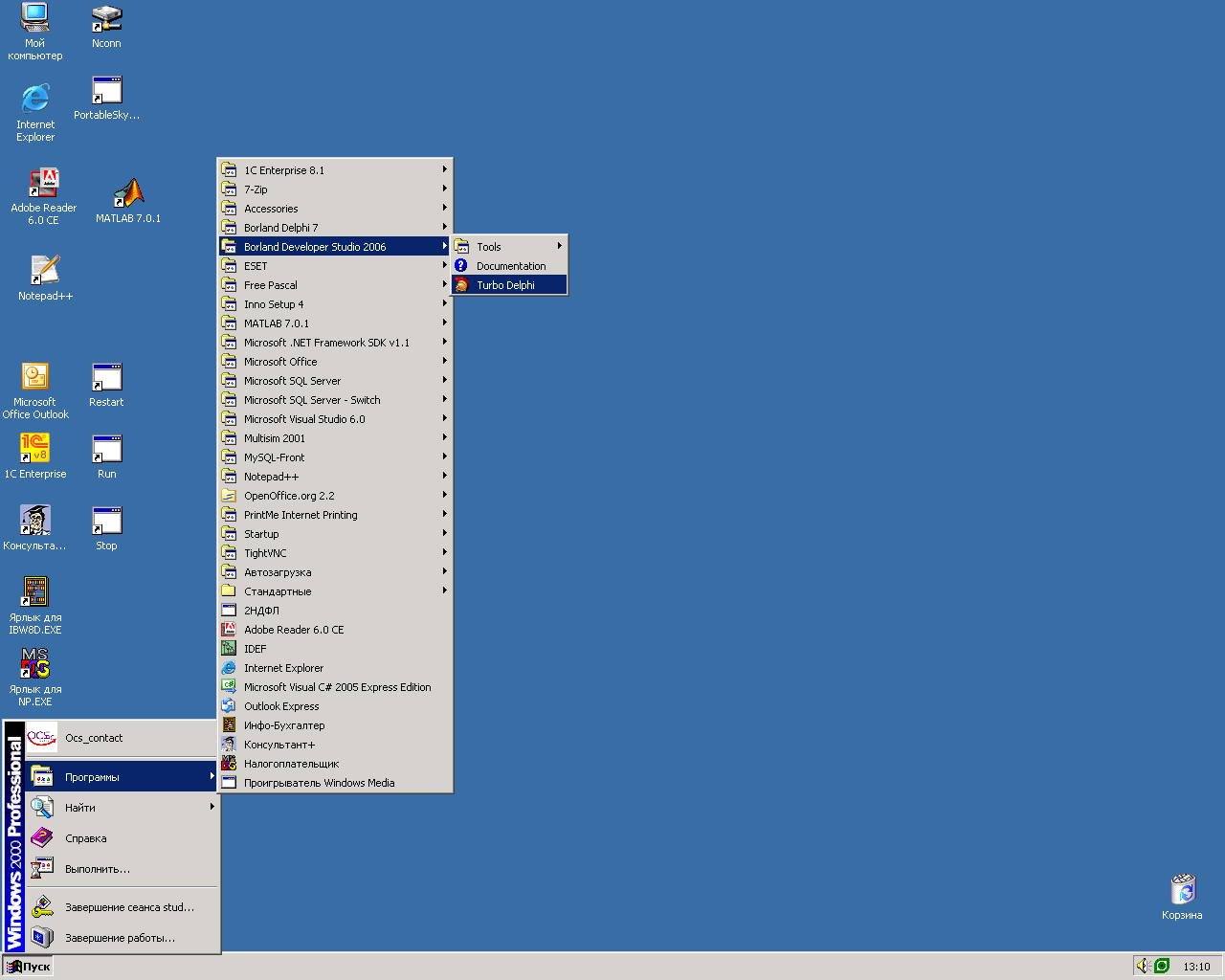Launch Internet Explorer from programs menu
1225x980 pixels.
pos(335,668)
